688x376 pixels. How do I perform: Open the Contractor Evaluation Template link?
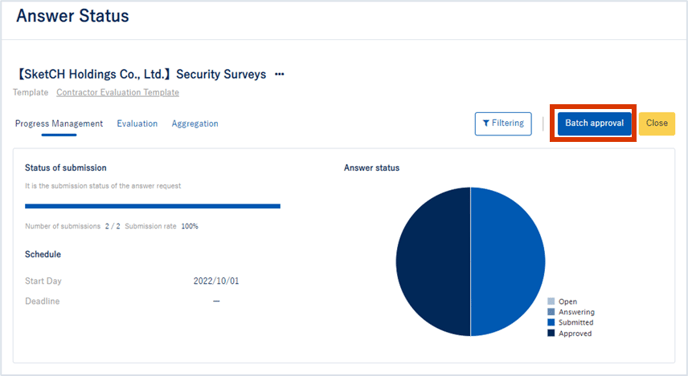coord(118,93)
